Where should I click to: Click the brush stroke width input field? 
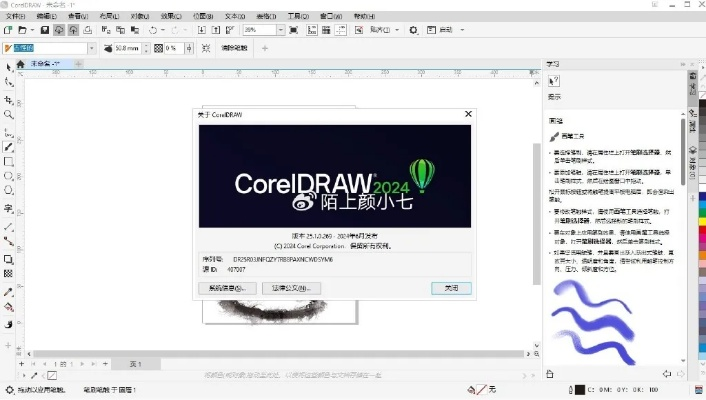tap(126, 48)
